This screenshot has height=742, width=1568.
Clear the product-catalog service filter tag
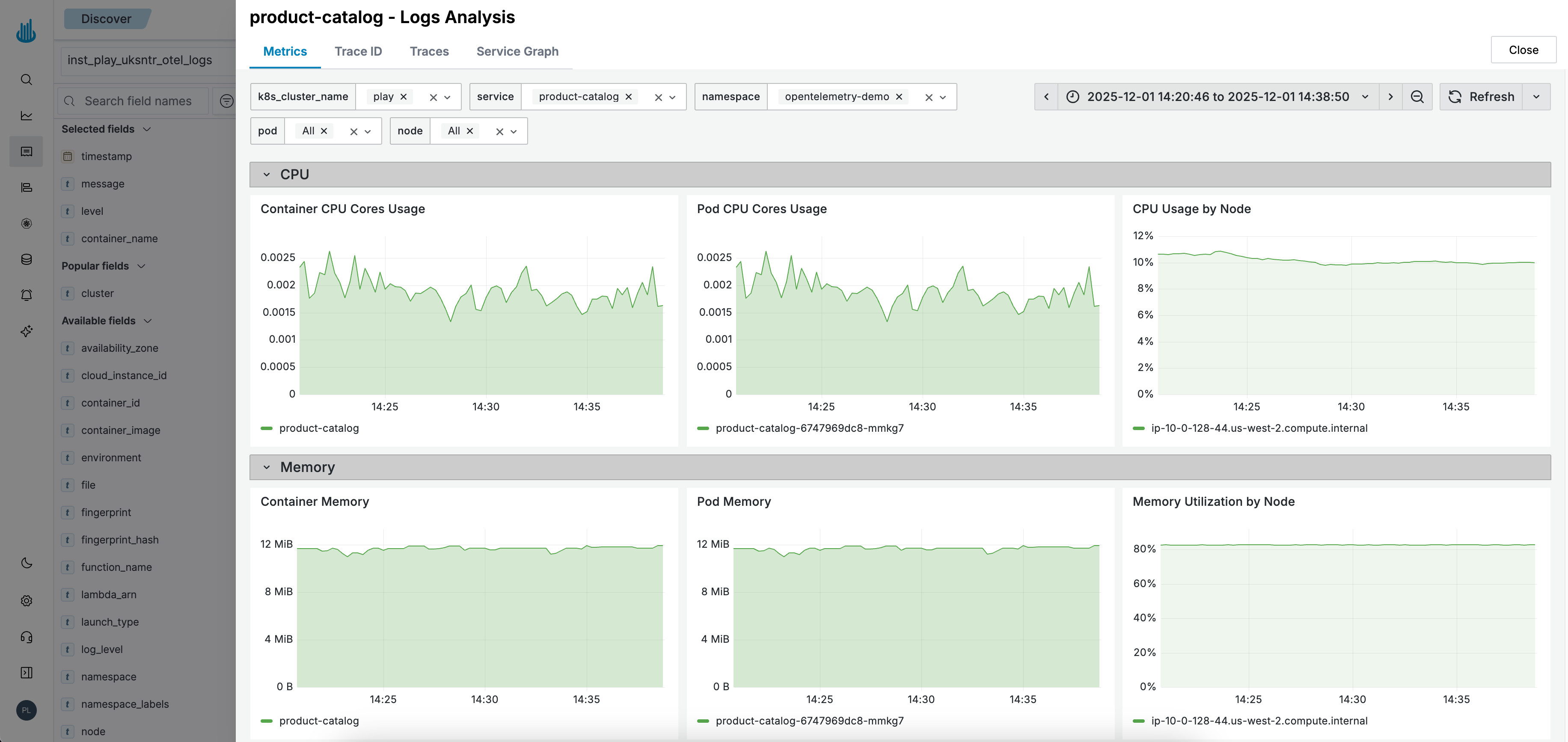coord(629,96)
